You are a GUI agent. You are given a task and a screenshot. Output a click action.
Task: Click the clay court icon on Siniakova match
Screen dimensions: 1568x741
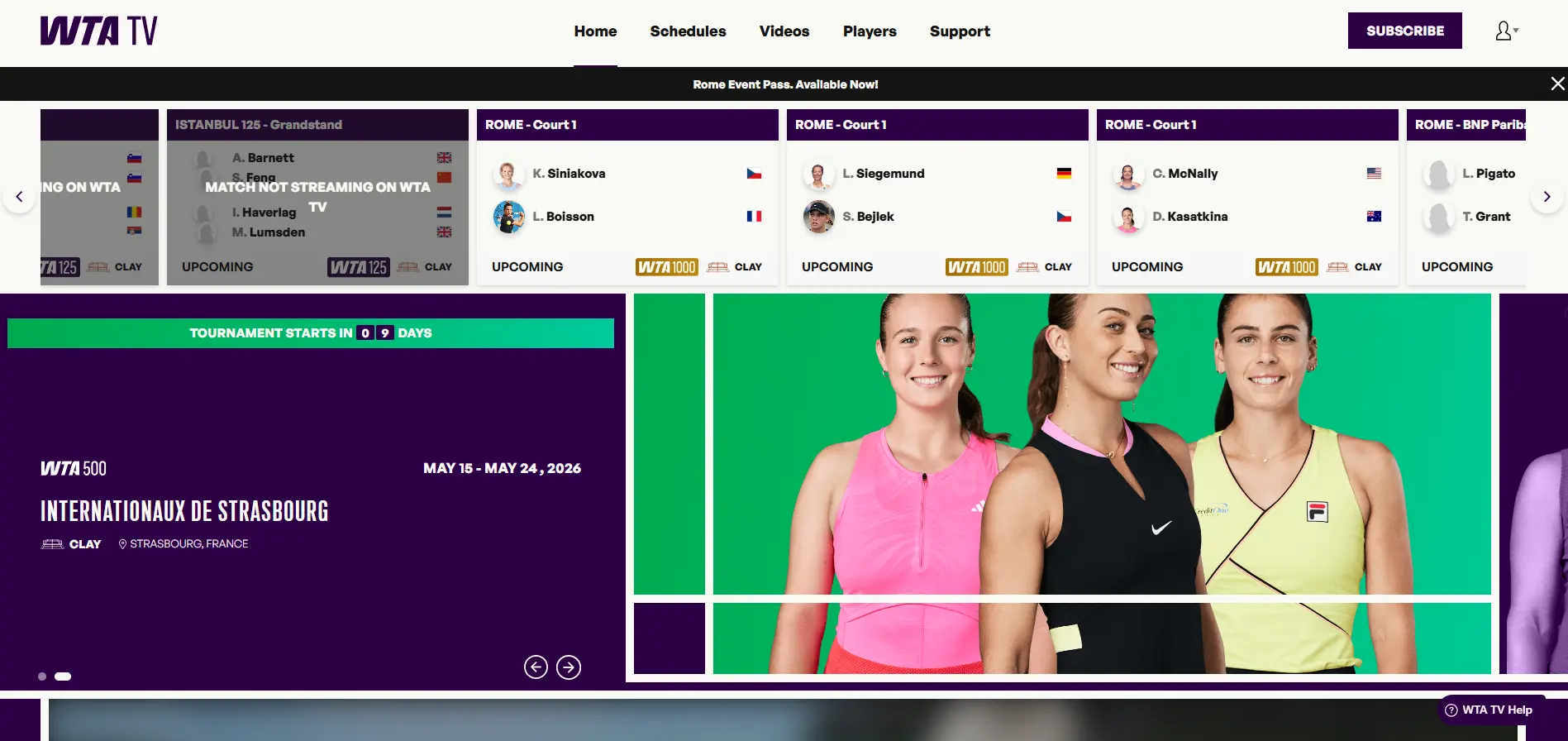point(717,267)
